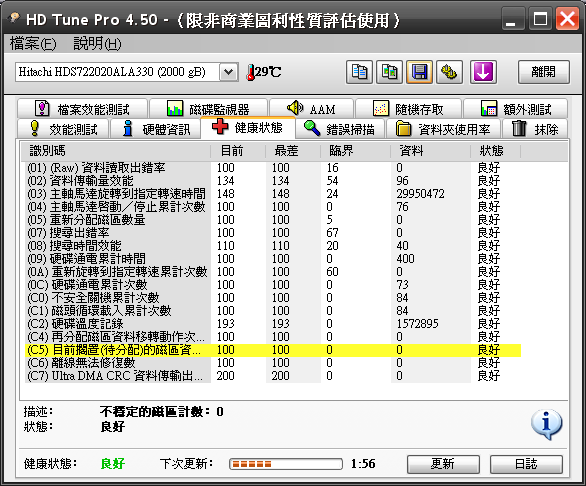The height and width of the screenshot is (486, 586).
Task: Switch to the 磁碟監視器 tab
Action: 208,109
